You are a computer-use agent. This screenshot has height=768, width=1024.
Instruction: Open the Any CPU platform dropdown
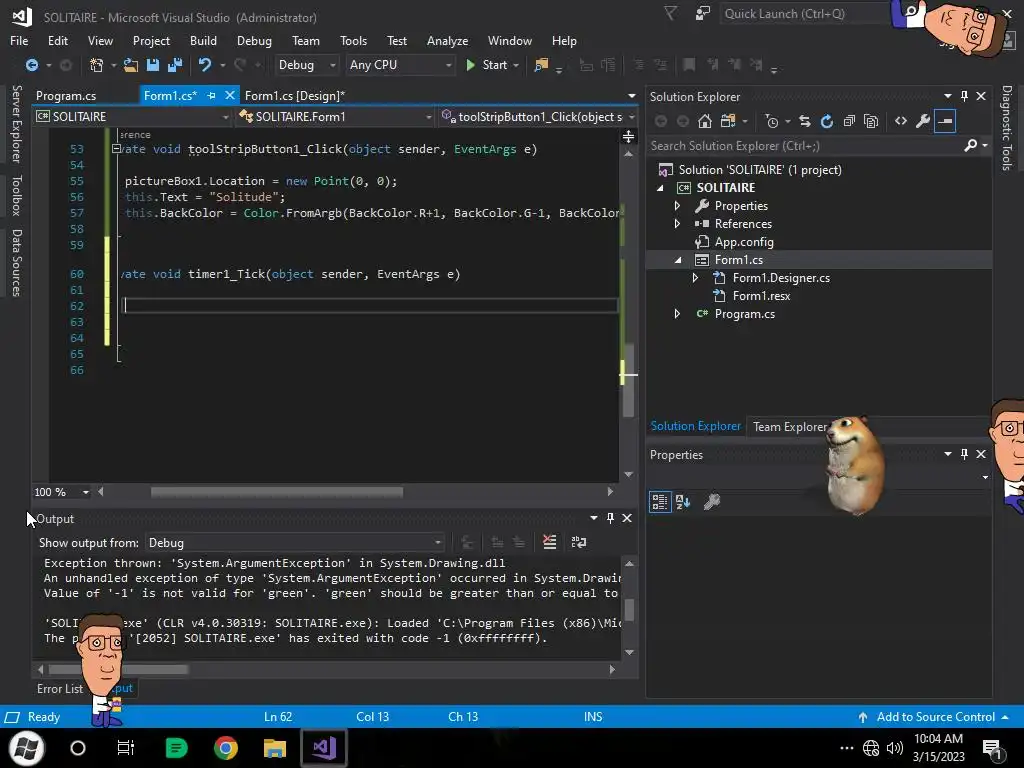[400, 65]
